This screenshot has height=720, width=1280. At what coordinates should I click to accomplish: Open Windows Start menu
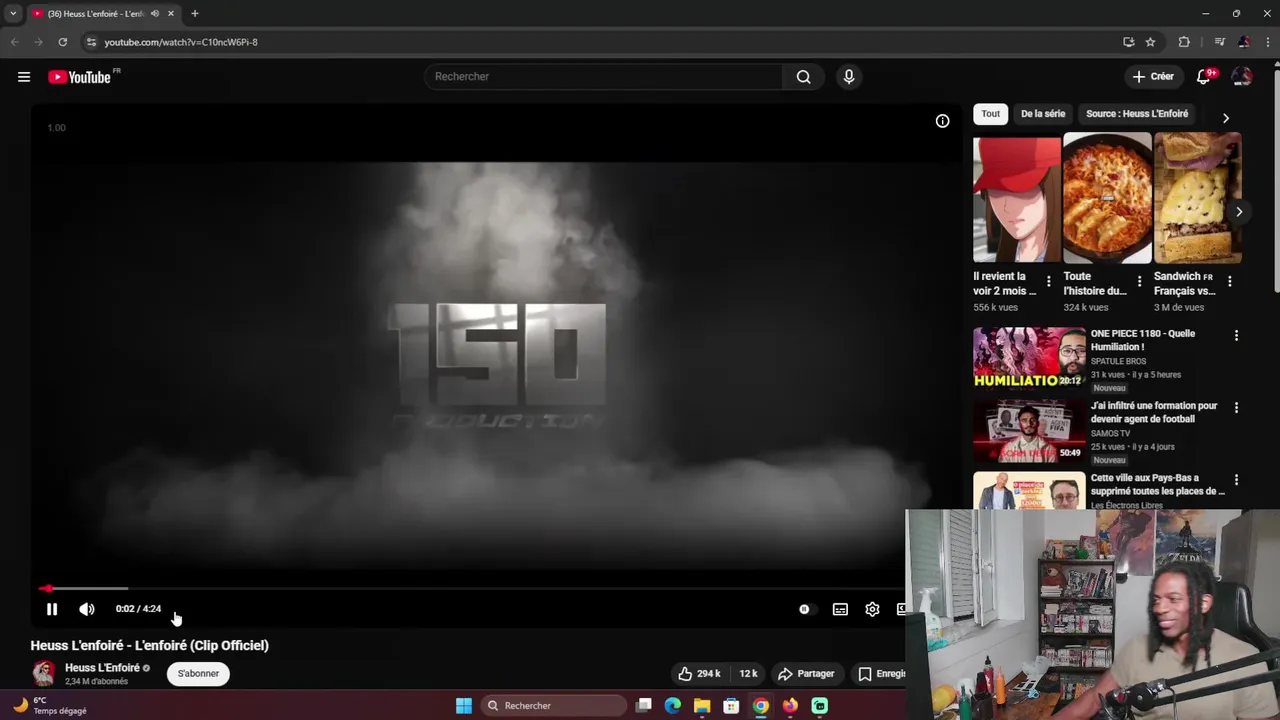tap(464, 706)
